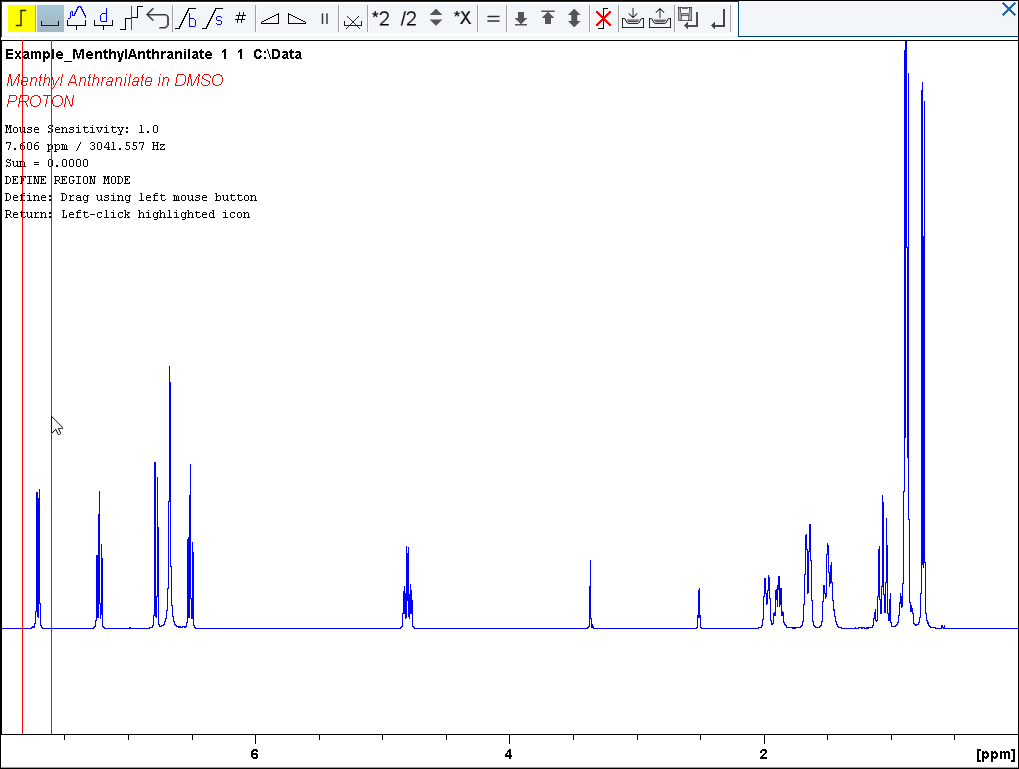Select the flat baseline region icon
The width and height of the screenshot is (1019, 769).
pyautogui.click(x=50, y=18)
